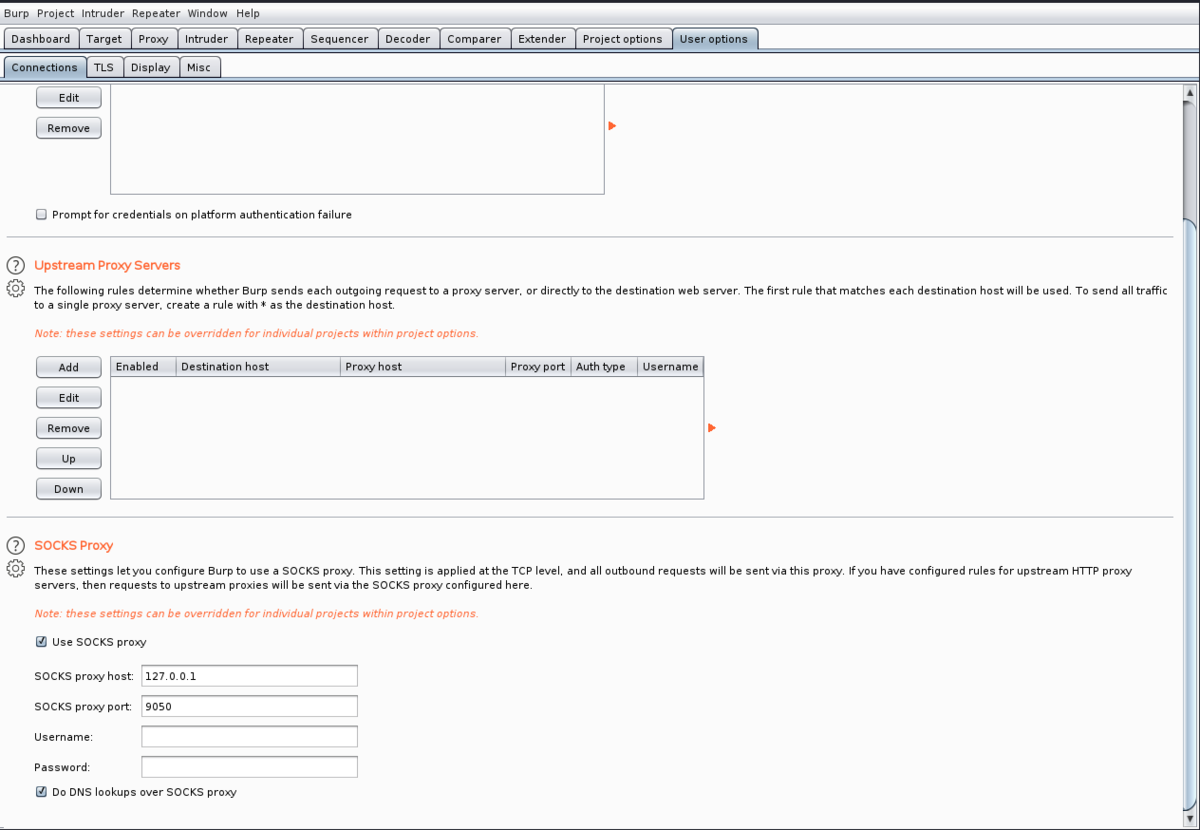The image size is (1200, 830).
Task: Open Upstream Proxy Servers help icon
Action: pyautogui.click(x=15, y=266)
